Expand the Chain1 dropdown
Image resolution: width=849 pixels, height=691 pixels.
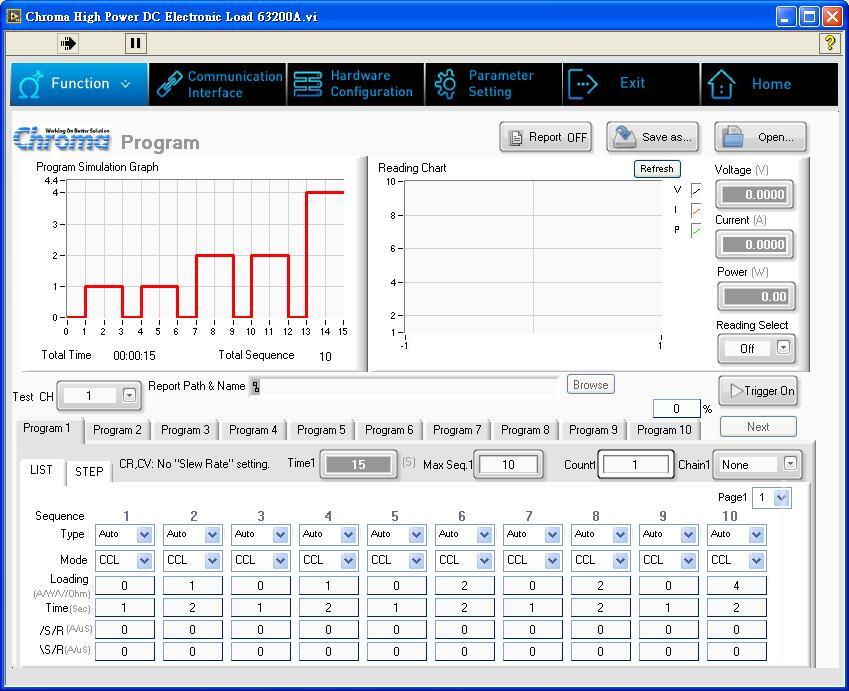pos(790,464)
